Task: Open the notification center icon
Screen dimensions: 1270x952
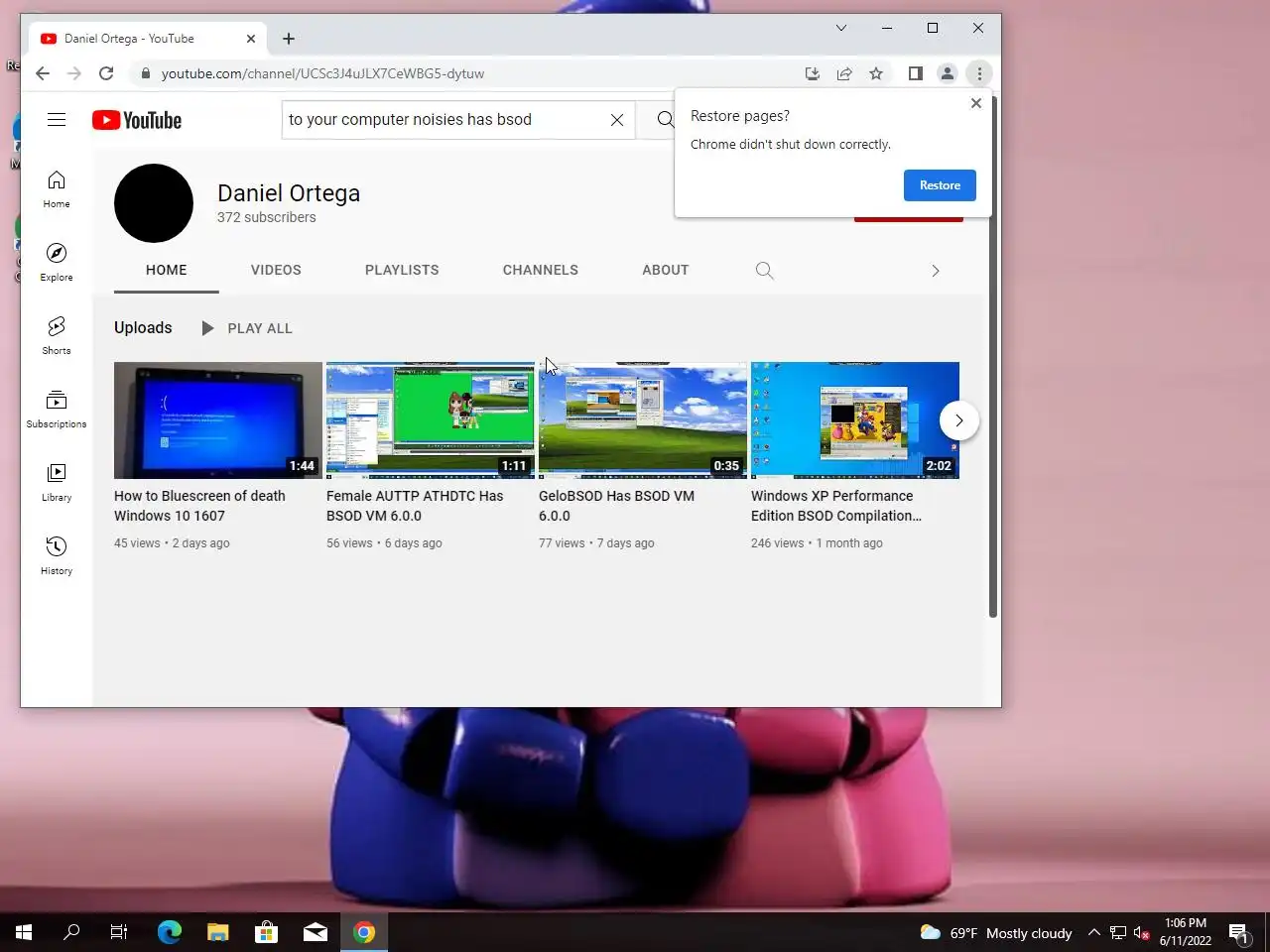Action: (x=1239, y=932)
